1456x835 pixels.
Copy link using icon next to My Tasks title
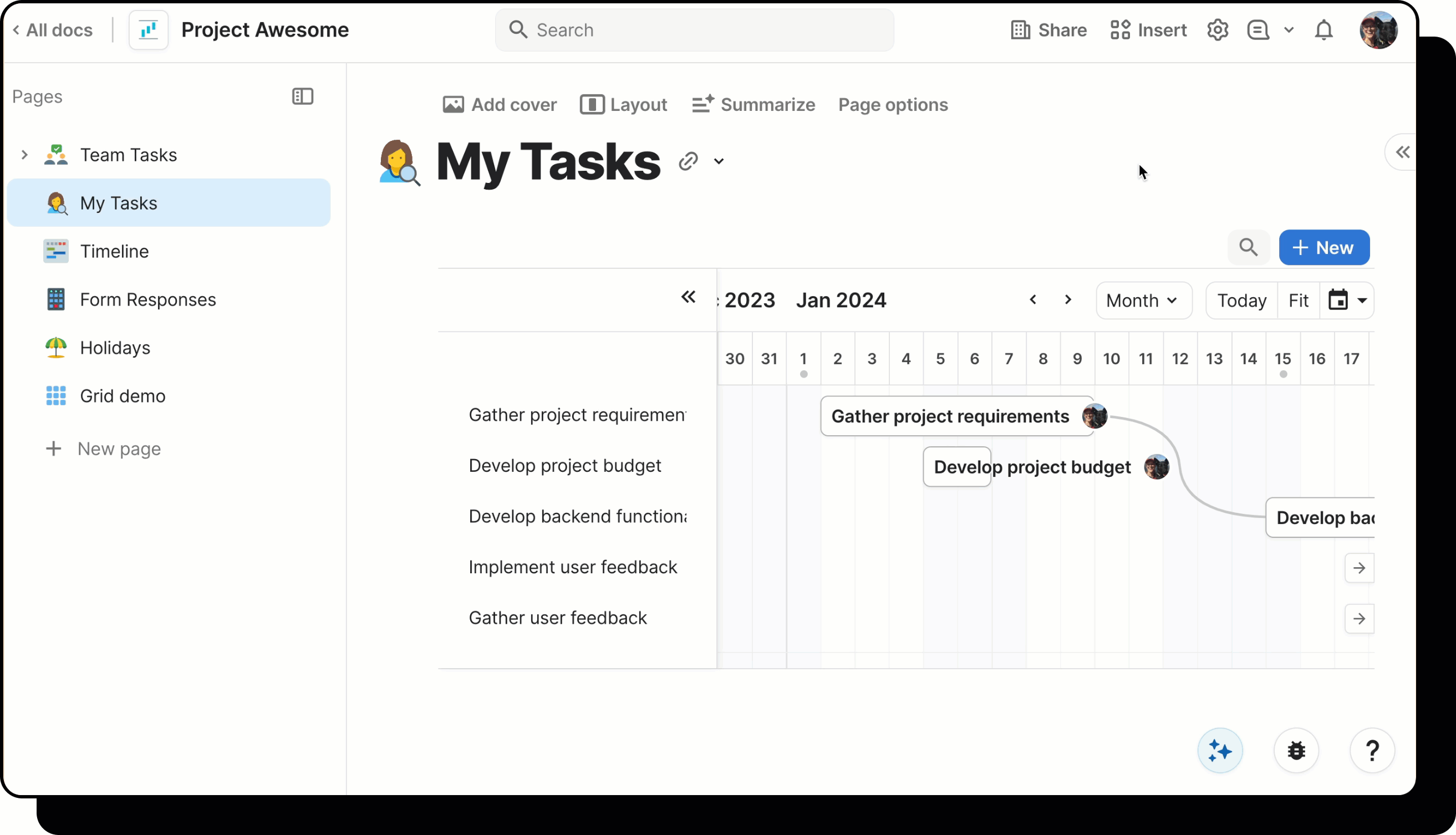(688, 161)
